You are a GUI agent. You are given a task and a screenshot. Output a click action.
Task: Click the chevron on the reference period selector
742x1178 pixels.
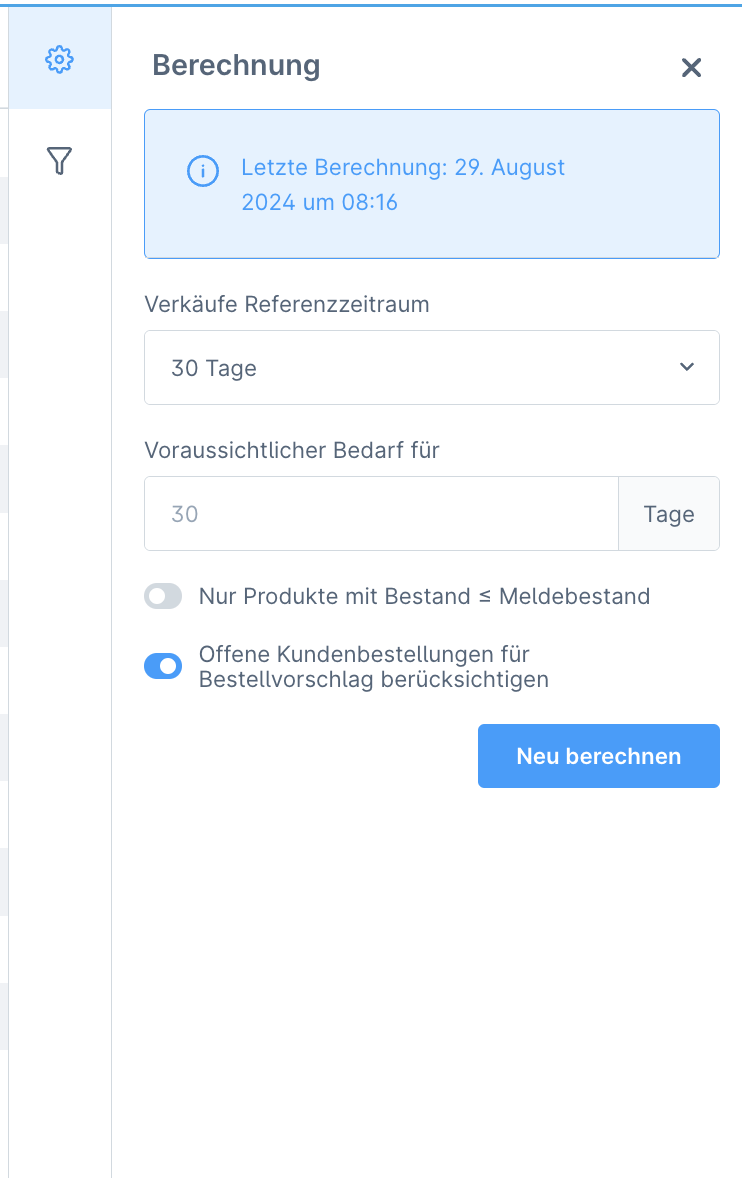tap(687, 367)
